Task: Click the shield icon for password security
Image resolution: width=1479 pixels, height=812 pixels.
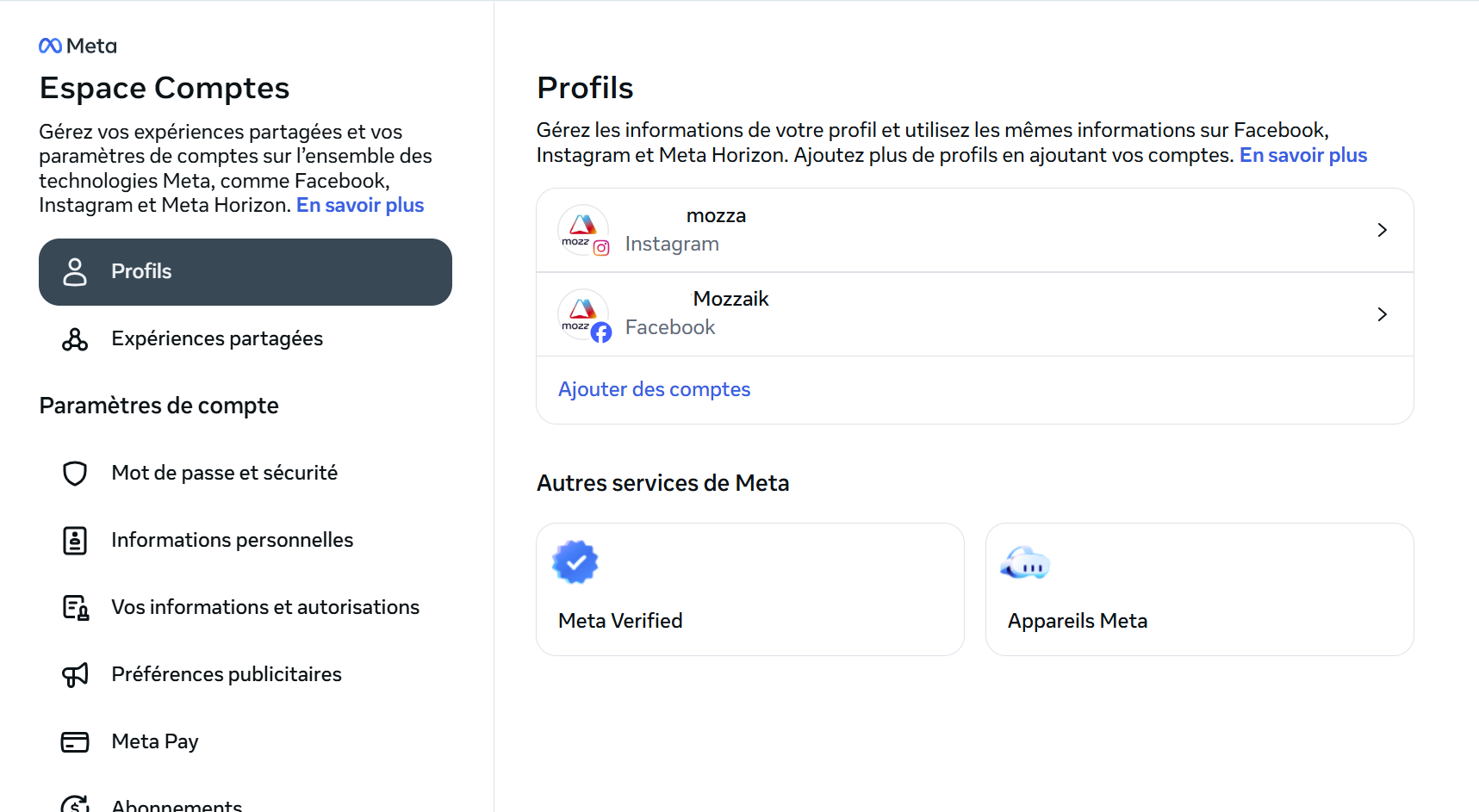Action: (x=75, y=474)
